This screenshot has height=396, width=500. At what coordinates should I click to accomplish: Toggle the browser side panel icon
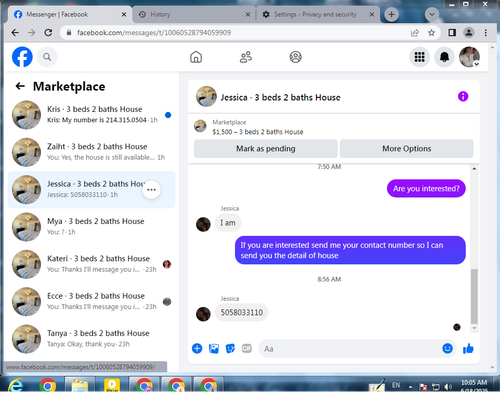click(452, 32)
